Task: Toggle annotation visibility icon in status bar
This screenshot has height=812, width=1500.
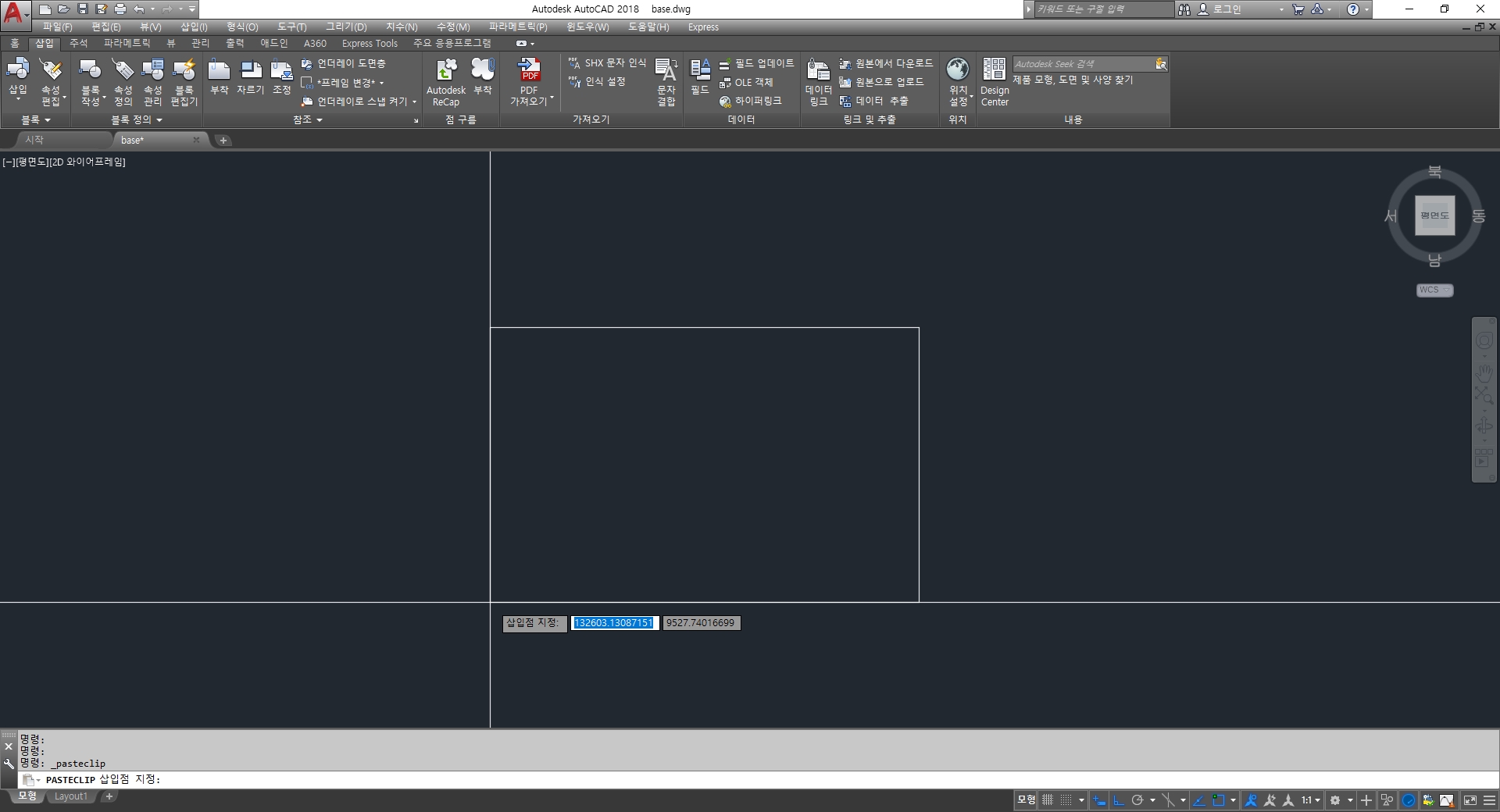Action: point(1251,800)
